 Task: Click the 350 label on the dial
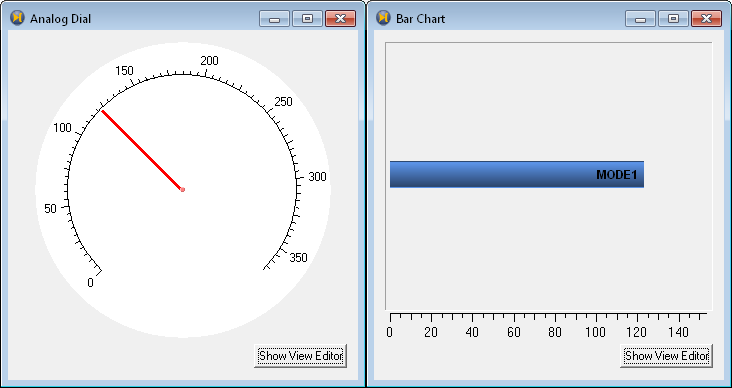(298, 257)
